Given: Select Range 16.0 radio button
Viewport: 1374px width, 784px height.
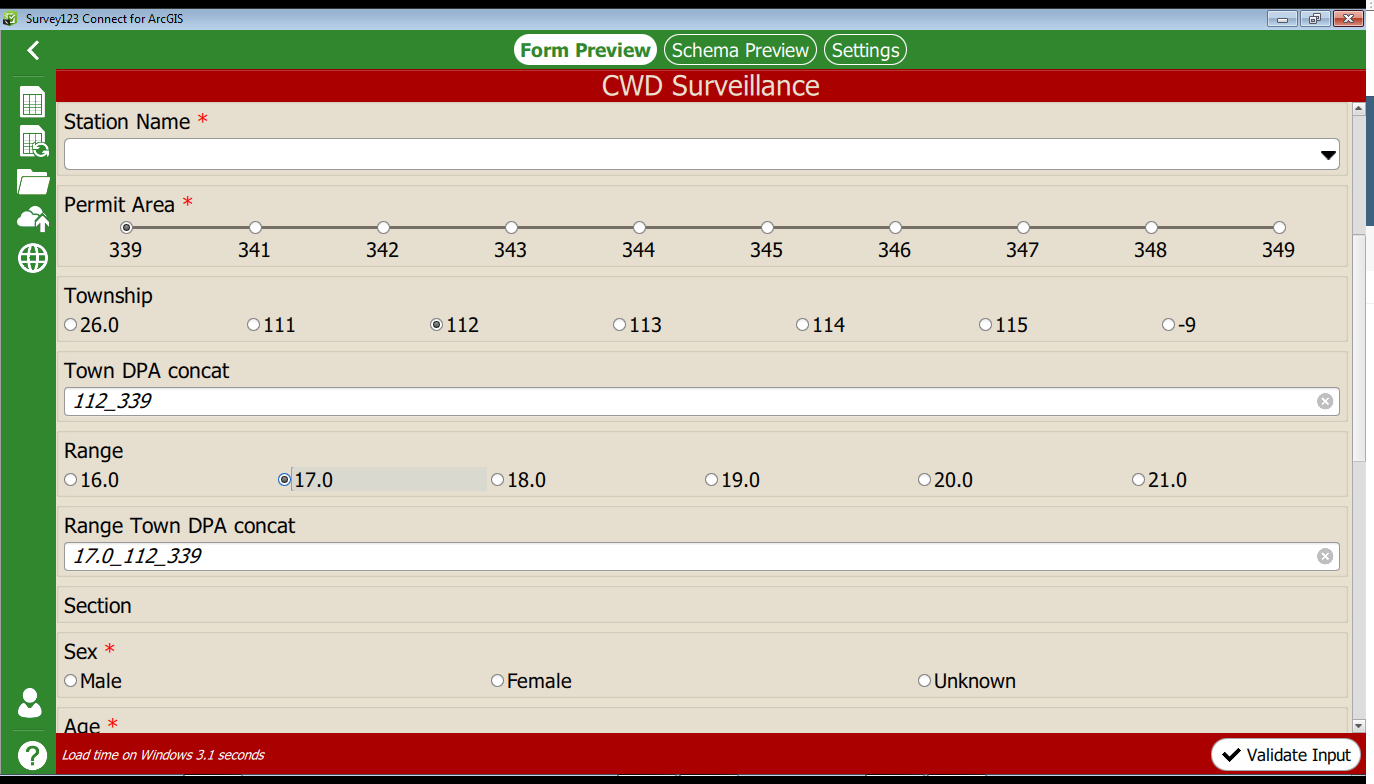Looking at the screenshot, I should 70,480.
